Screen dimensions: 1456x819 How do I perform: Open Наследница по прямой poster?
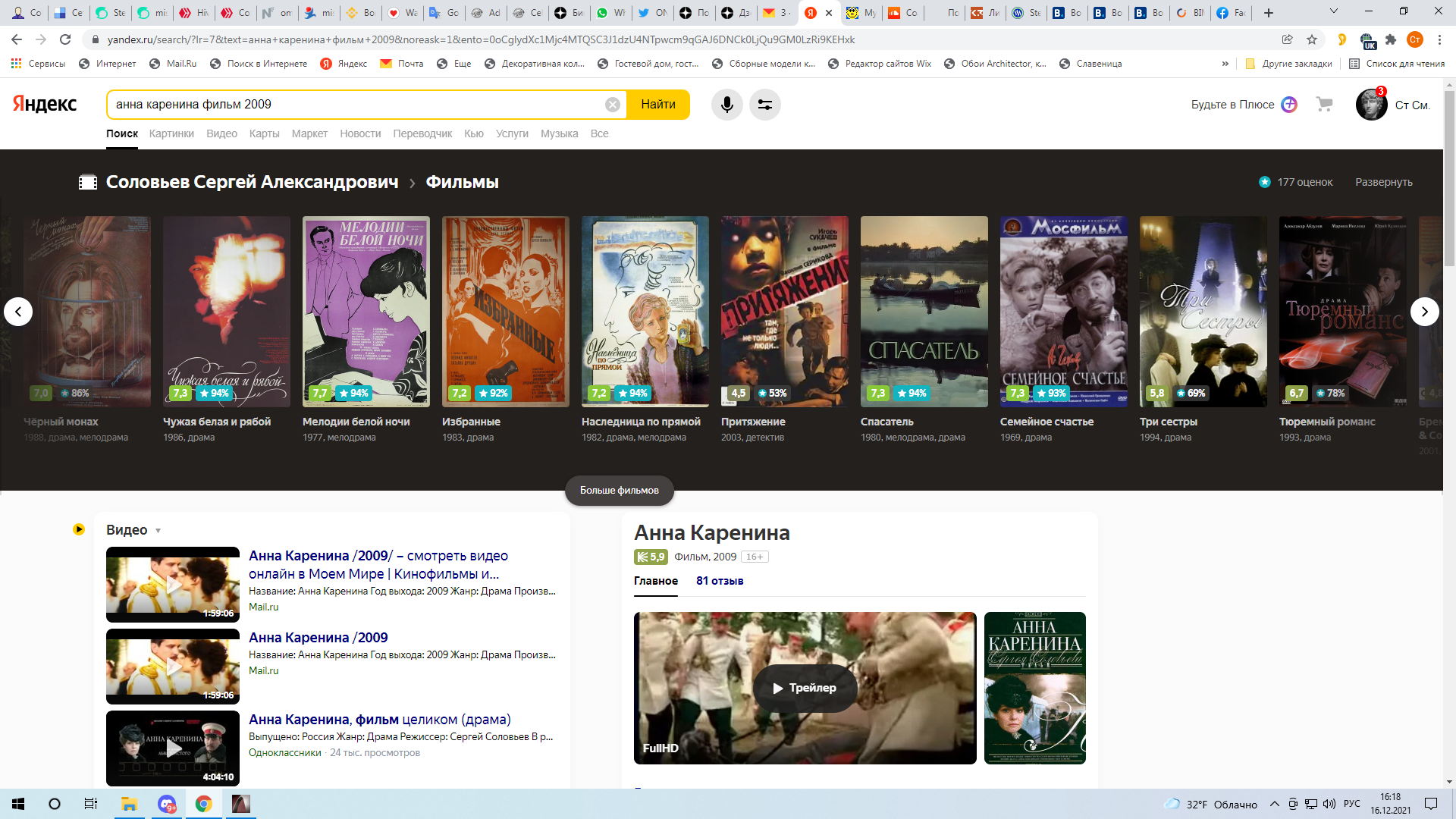645,312
